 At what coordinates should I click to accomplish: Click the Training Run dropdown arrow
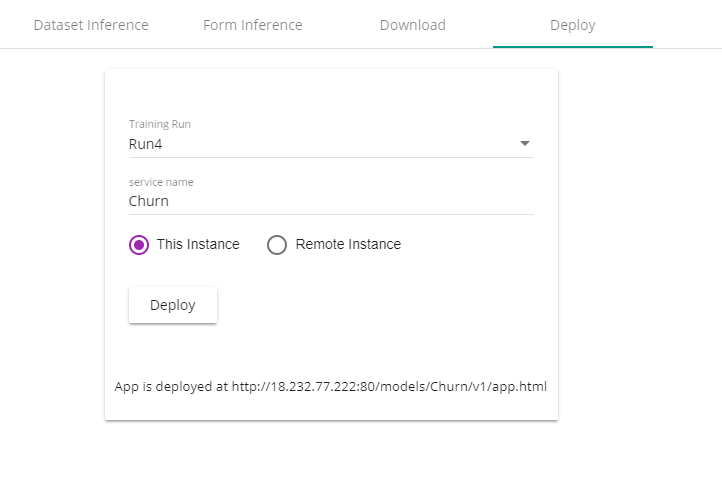tap(525, 144)
